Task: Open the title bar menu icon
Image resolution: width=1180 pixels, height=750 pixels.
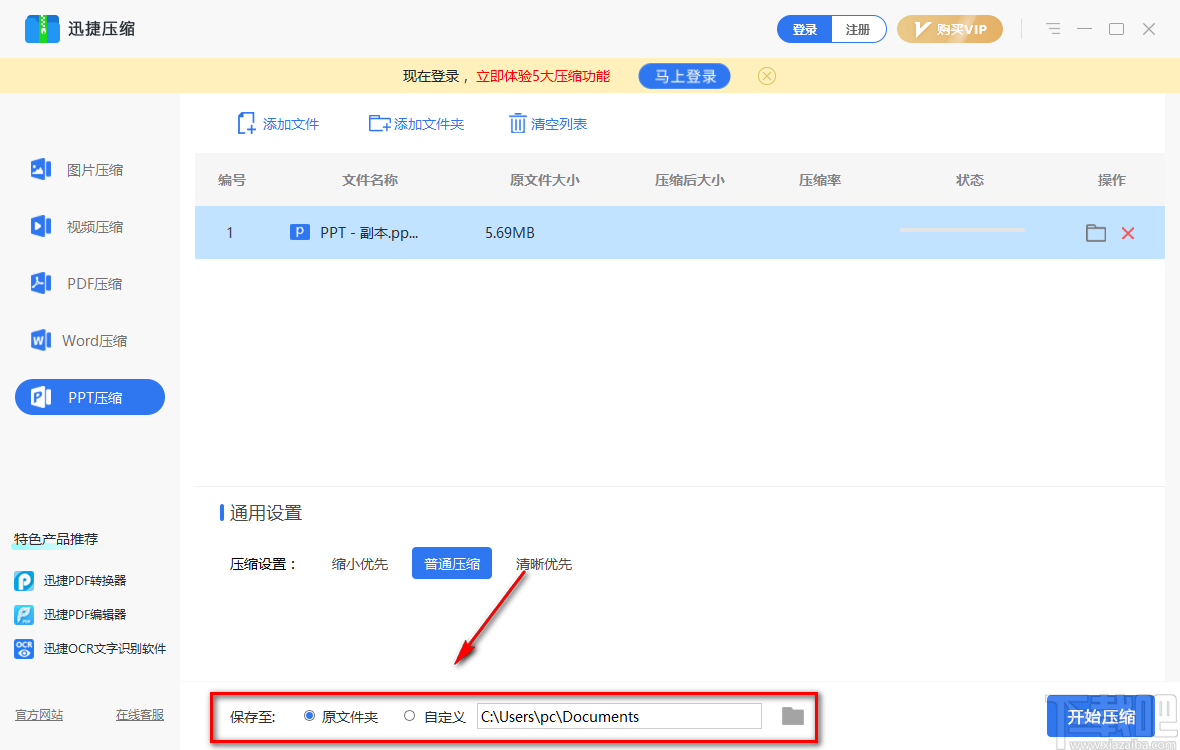Action: (1053, 29)
